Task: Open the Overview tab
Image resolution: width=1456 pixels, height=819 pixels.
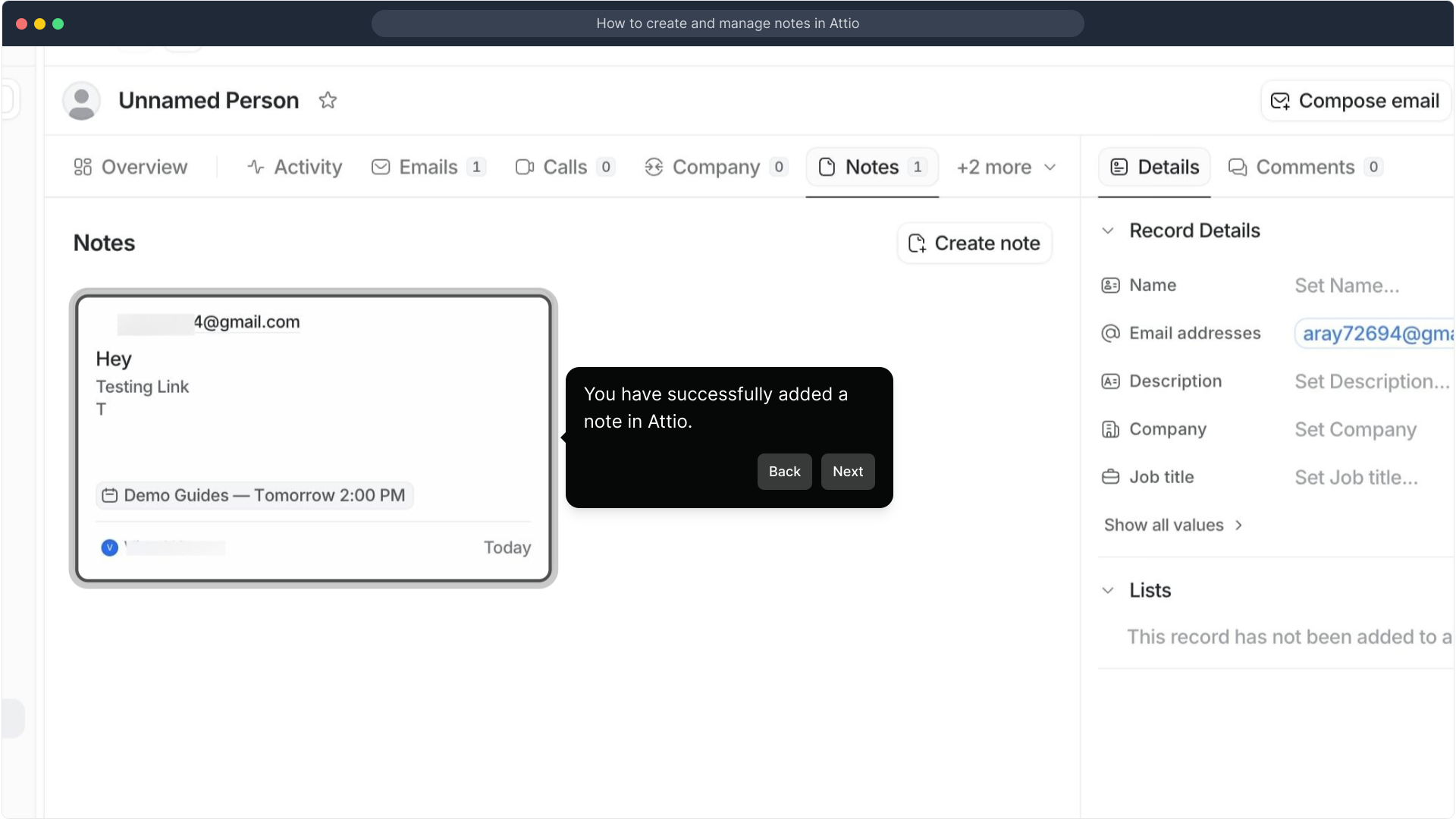Action: (x=130, y=167)
